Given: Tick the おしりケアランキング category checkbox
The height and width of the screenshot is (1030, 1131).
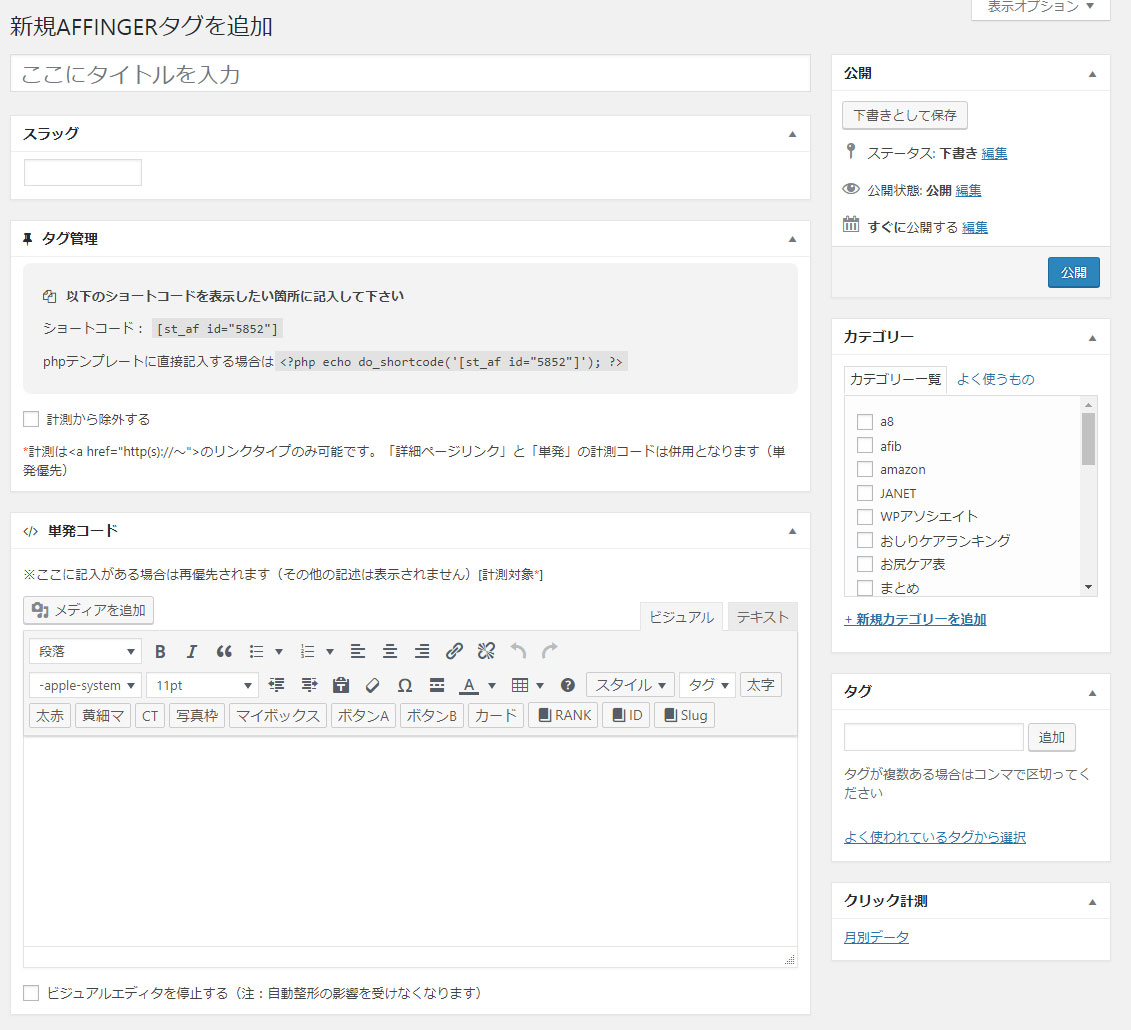Looking at the screenshot, I should (x=865, y=540).
